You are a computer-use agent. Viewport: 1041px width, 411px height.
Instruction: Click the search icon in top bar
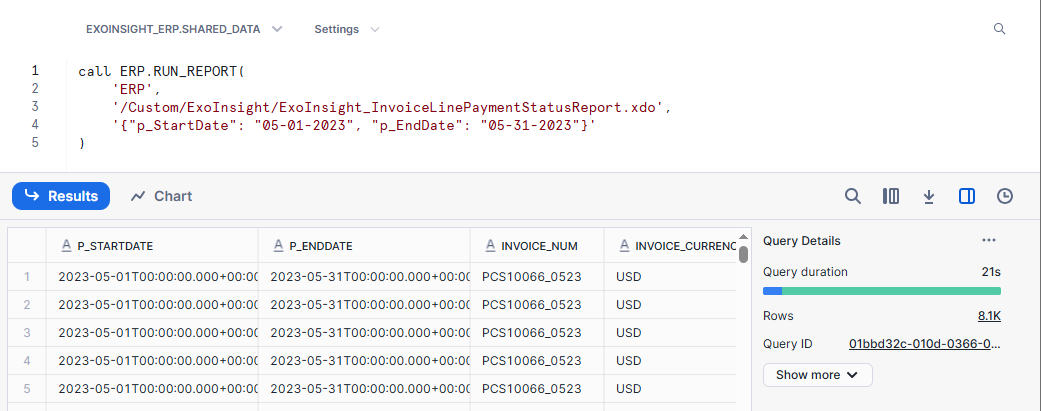point(999,29)
